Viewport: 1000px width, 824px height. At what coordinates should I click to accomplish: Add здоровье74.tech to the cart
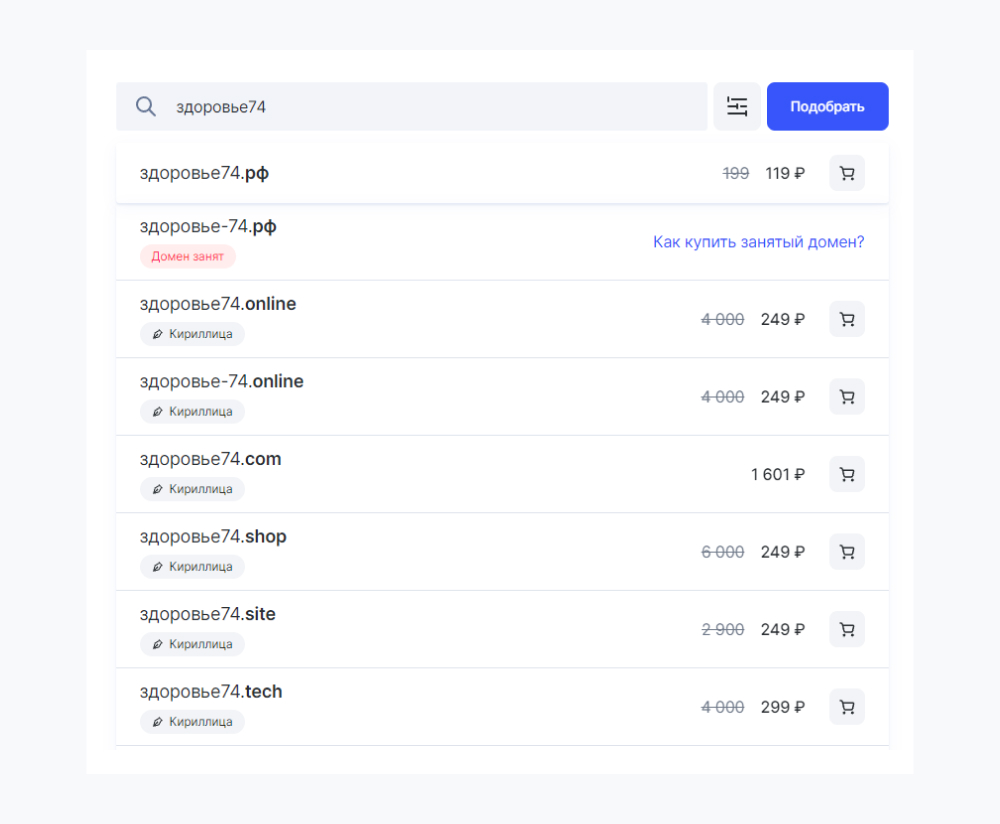pos(846,707)
